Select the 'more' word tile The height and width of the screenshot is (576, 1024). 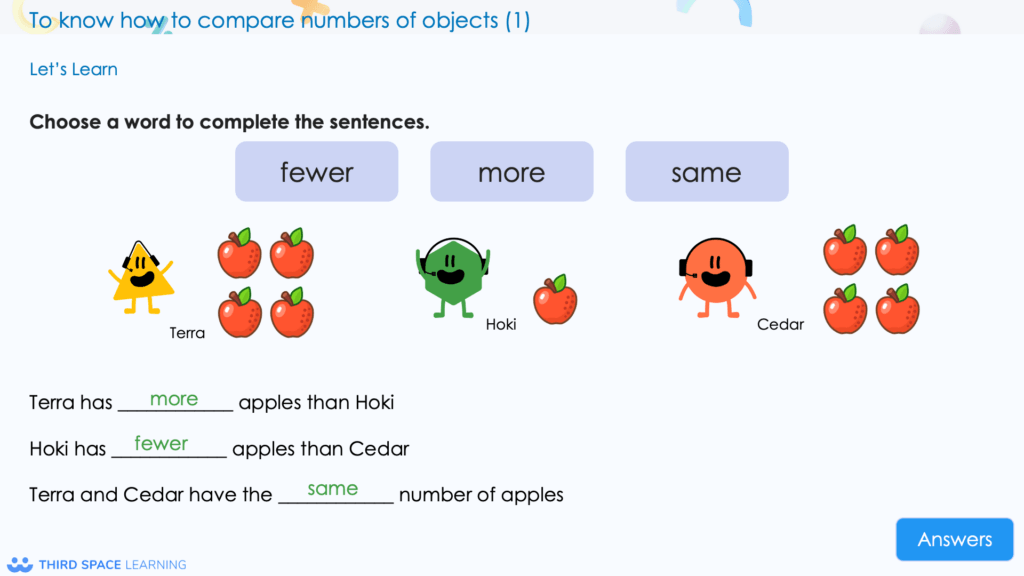[x=511, y=171]
